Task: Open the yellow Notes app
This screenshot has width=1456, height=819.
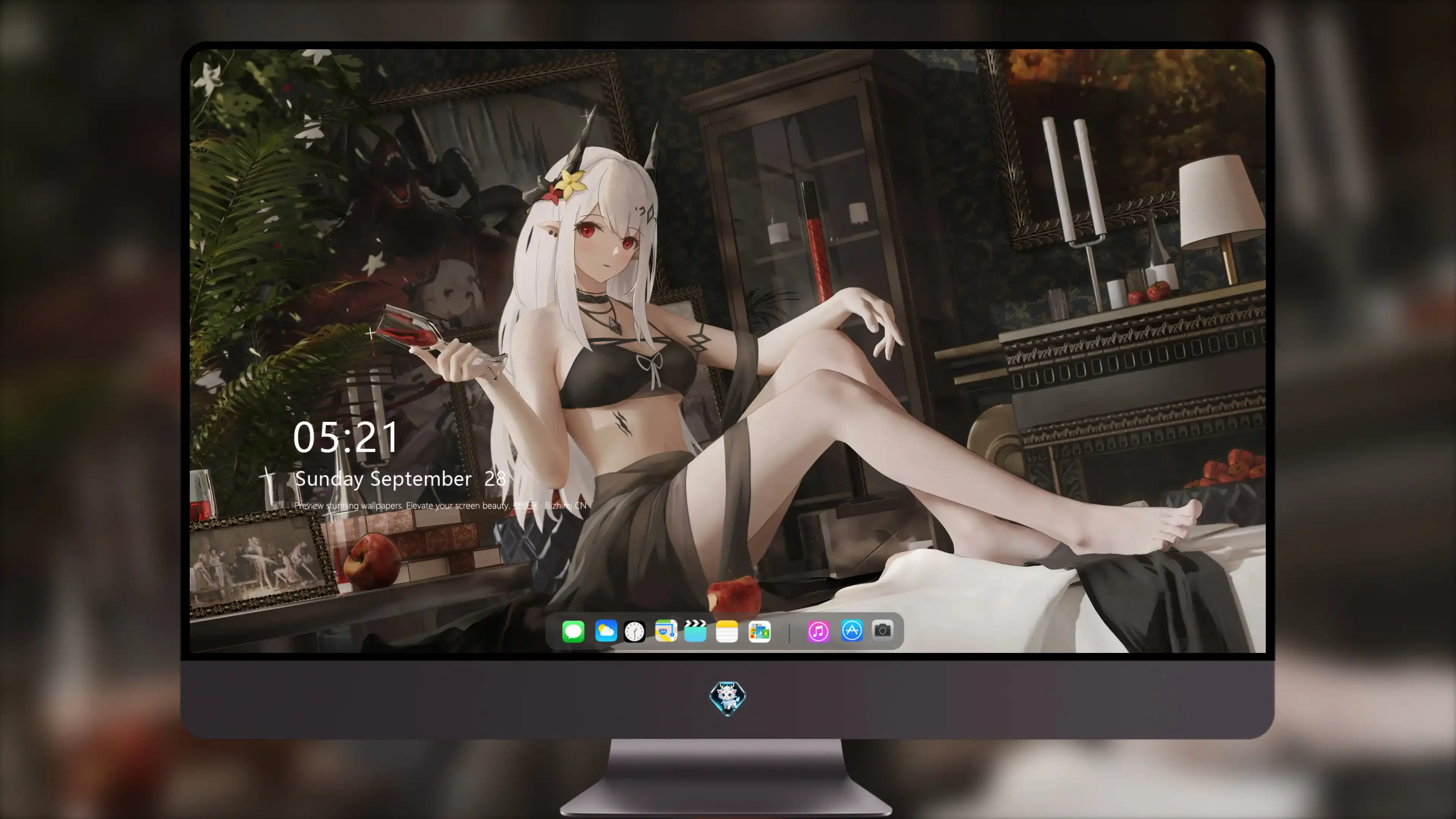Action: click(x=727, y=631)
